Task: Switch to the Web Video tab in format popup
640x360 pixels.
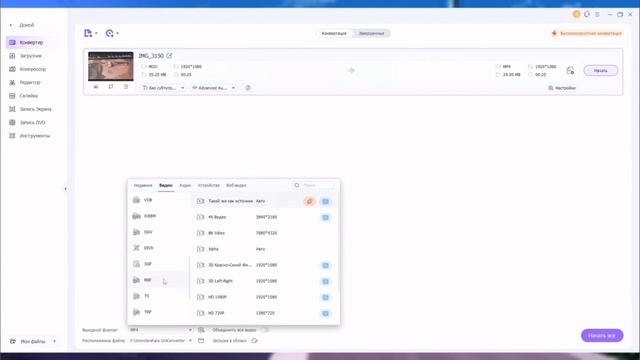Action: (x=236, y=185)
